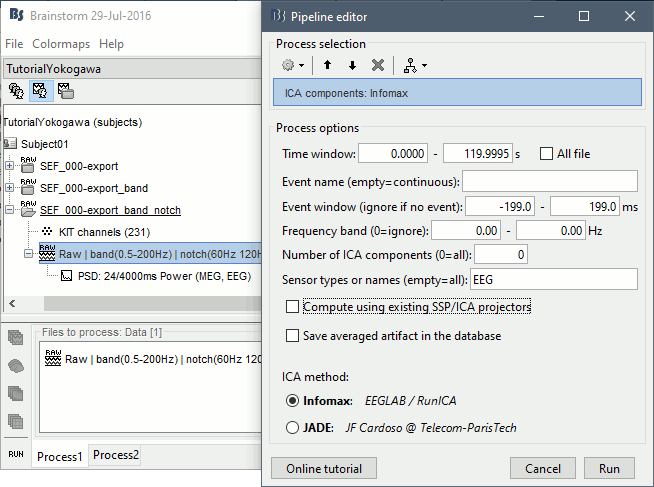Image resolution: width=654 pixels, height=487 pixels.
Task: Open the gear add-process dropdown
Action: (x=292, y=65)
